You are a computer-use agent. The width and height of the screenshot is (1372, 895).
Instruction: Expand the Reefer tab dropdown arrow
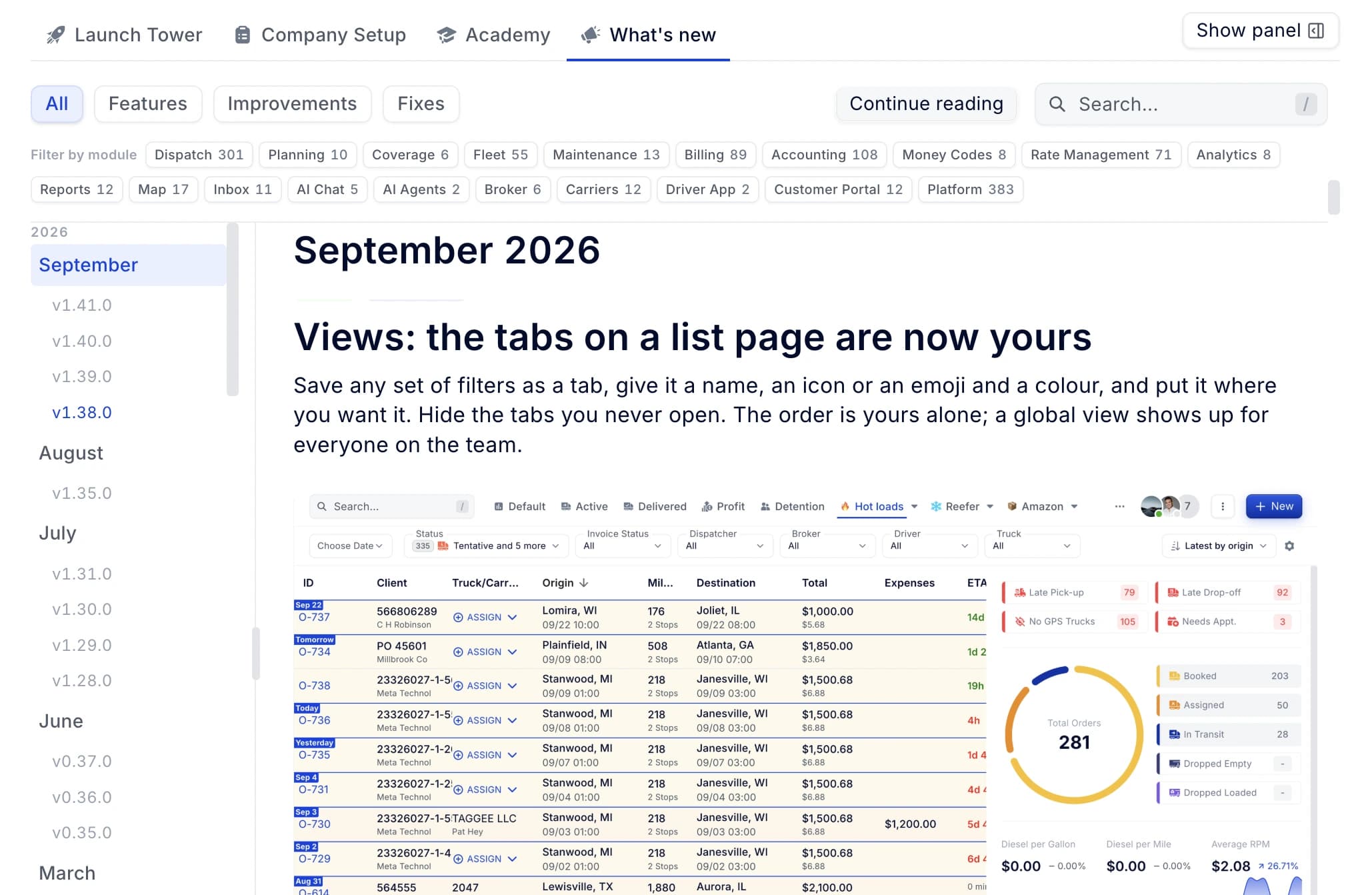[990, 506]
